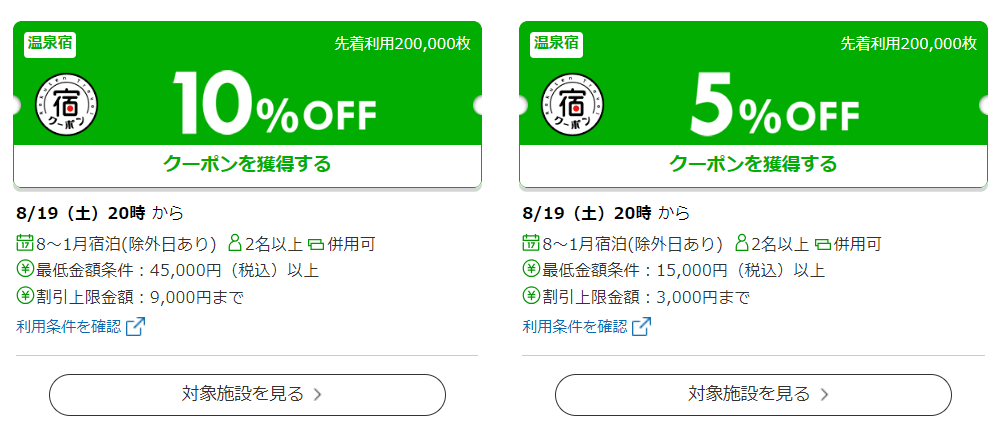Click person icon beside 2名以上 in left card
Image resolution: width=1005 pixels, height=448 pixels.
pos(235,243)
